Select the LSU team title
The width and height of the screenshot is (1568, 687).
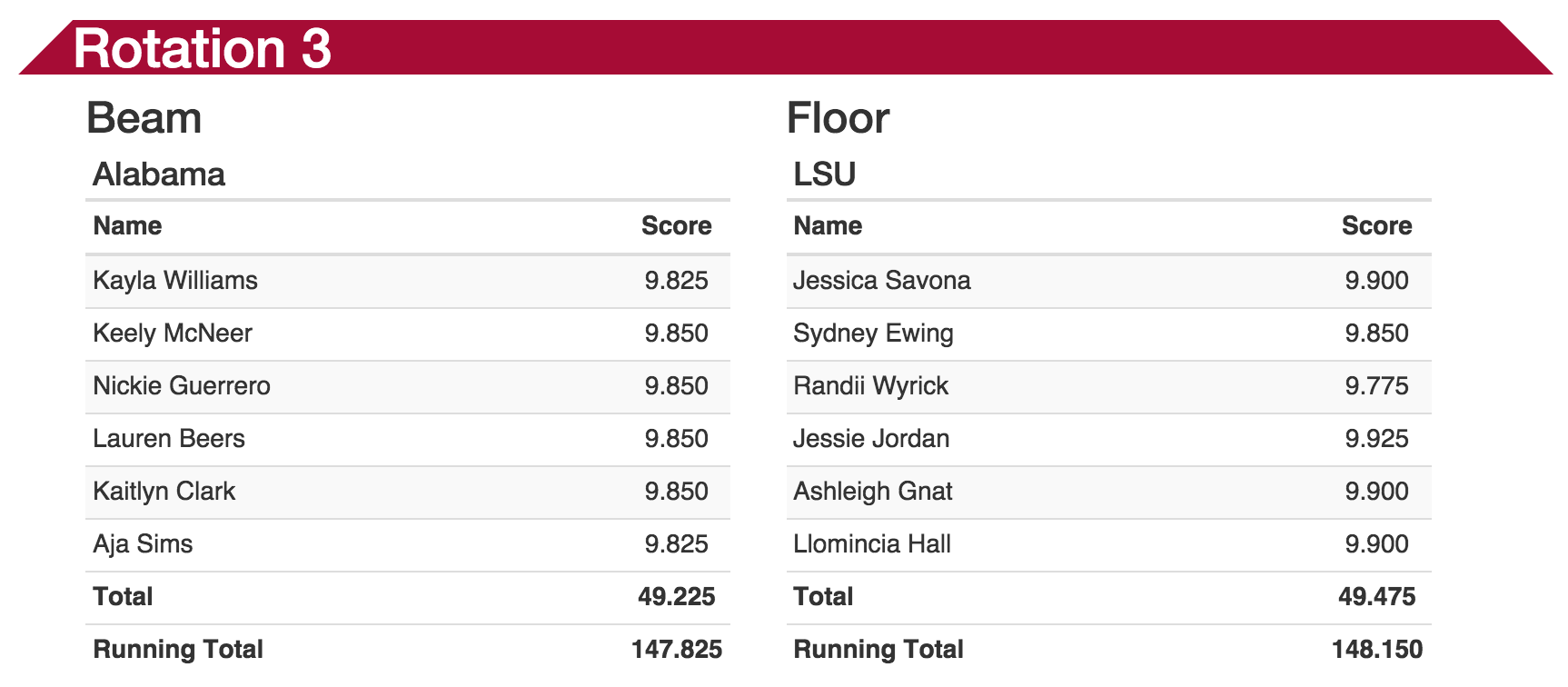(824, 174)
